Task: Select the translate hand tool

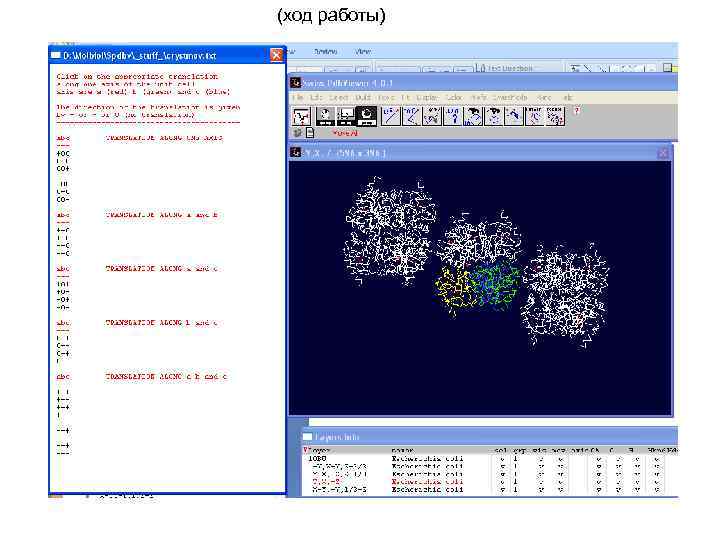Action: [x=325, y=116]
